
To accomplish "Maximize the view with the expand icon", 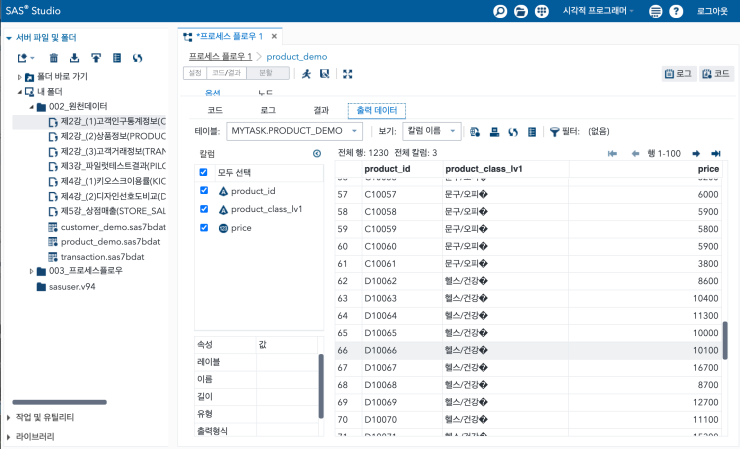I will 348,74.
